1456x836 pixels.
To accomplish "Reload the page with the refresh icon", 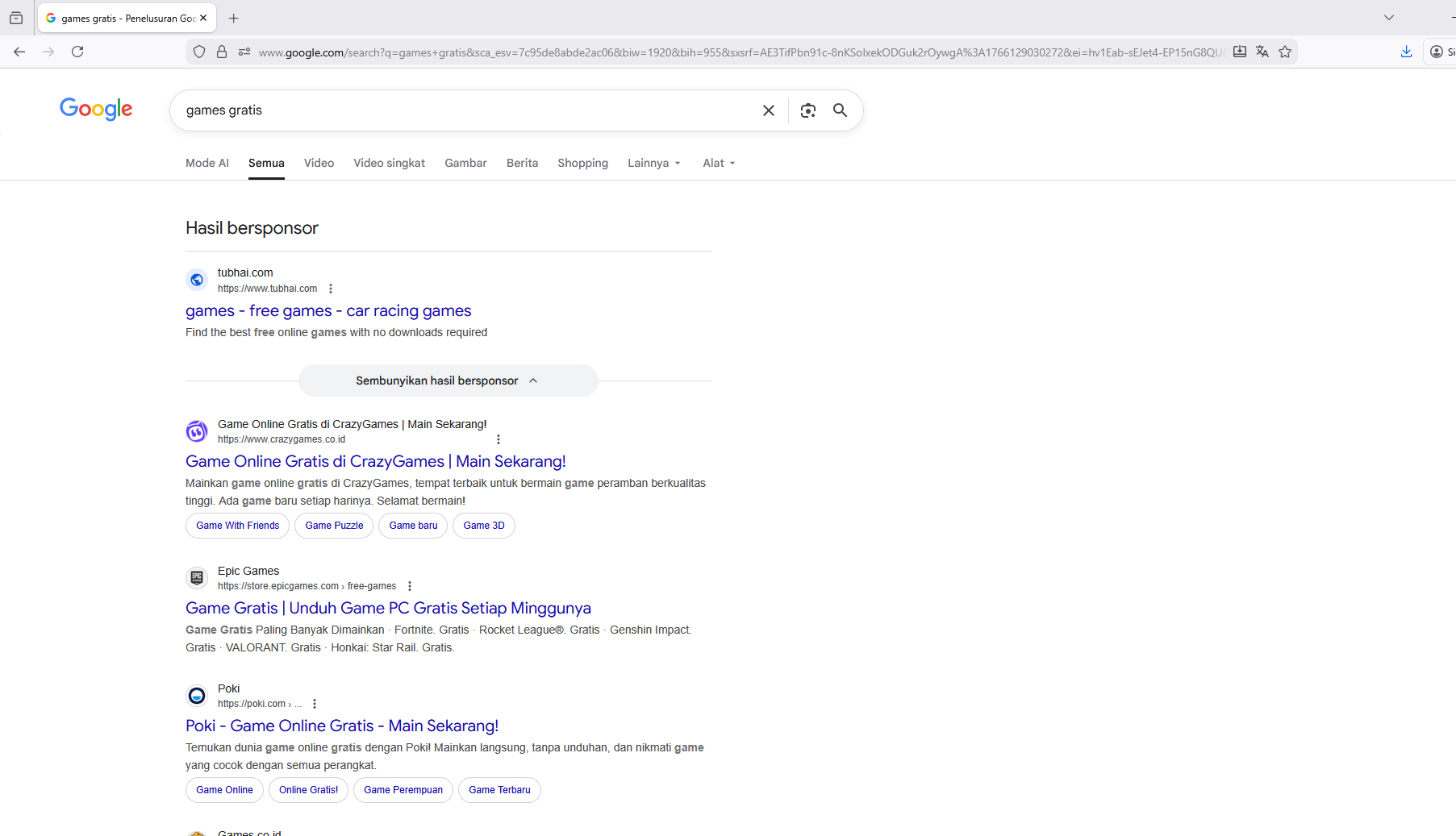I will click(77, 52).
